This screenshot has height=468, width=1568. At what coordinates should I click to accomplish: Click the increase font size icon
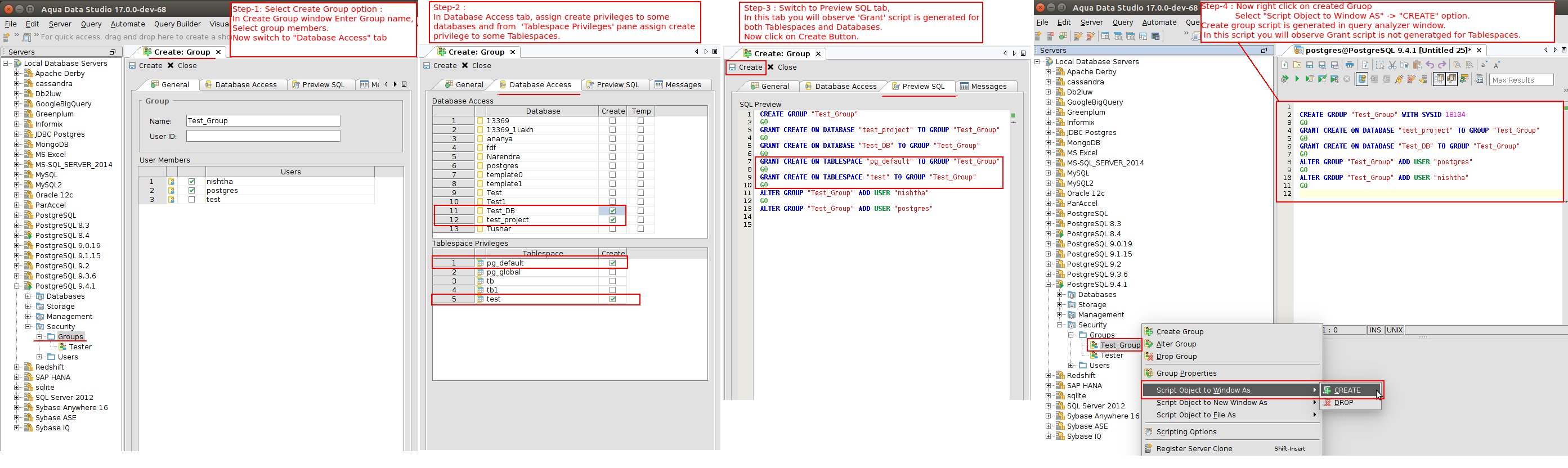point(1497,65)
